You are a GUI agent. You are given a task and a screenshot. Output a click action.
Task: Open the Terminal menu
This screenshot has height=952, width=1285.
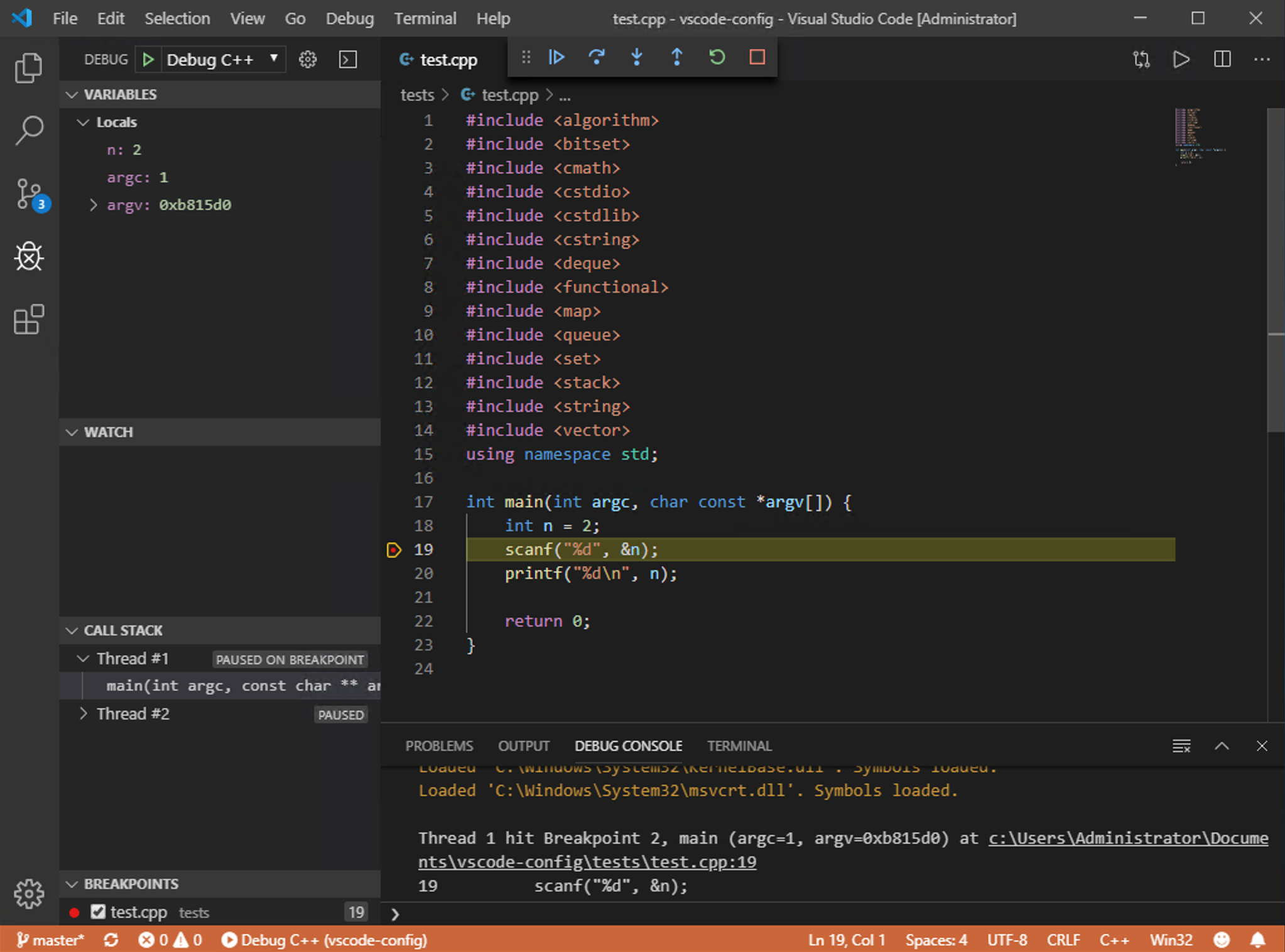click(x=425, y=19)
